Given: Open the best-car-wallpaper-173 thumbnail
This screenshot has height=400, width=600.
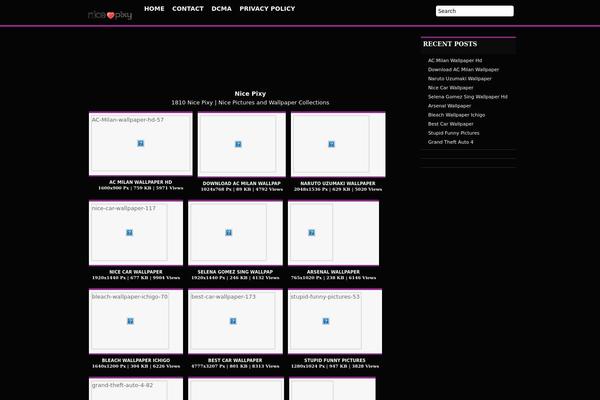Looking at the screenshot, I should [x=235, y=322].
